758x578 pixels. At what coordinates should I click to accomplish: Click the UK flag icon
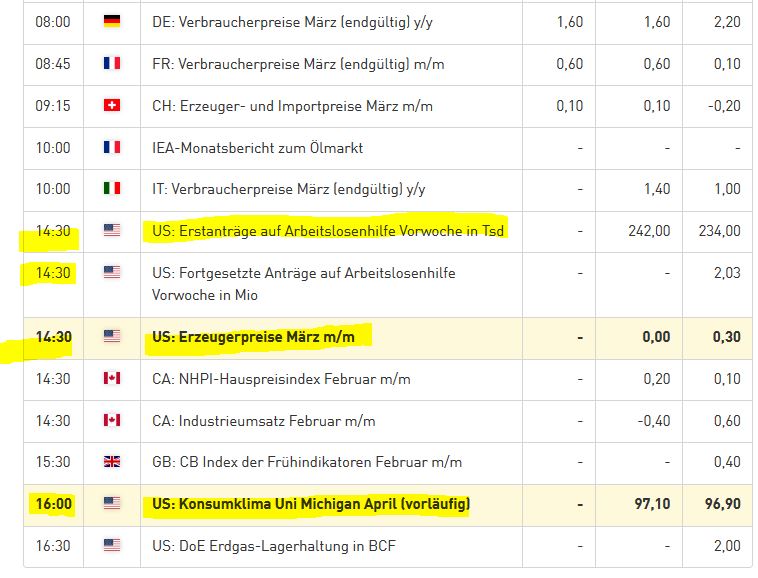(x=112, y=462)
